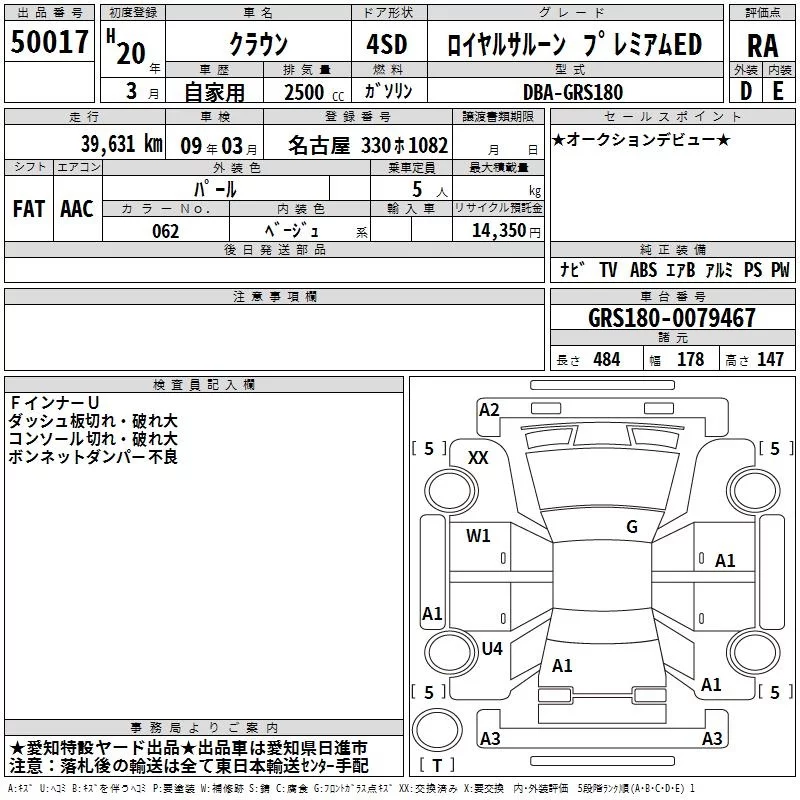Click the 愛知特設ヤード出品 notice line
This screenshot has width=800, height=800.
click(188, 748)
